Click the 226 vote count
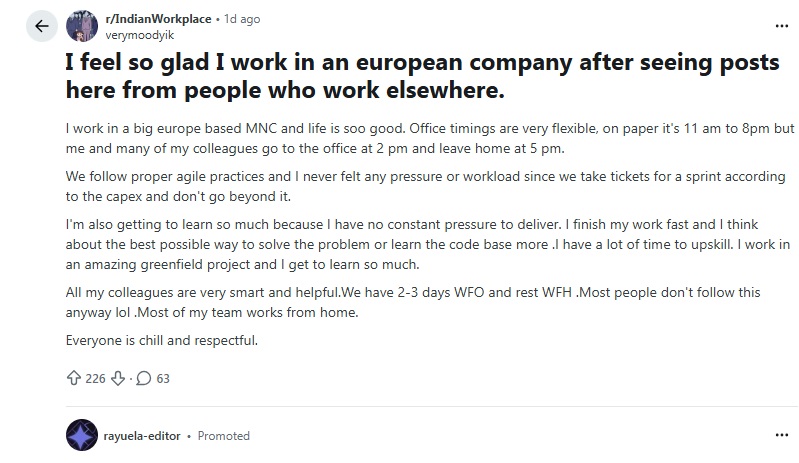The height and width of the screenshot is (463, 799). coord(95,378)
